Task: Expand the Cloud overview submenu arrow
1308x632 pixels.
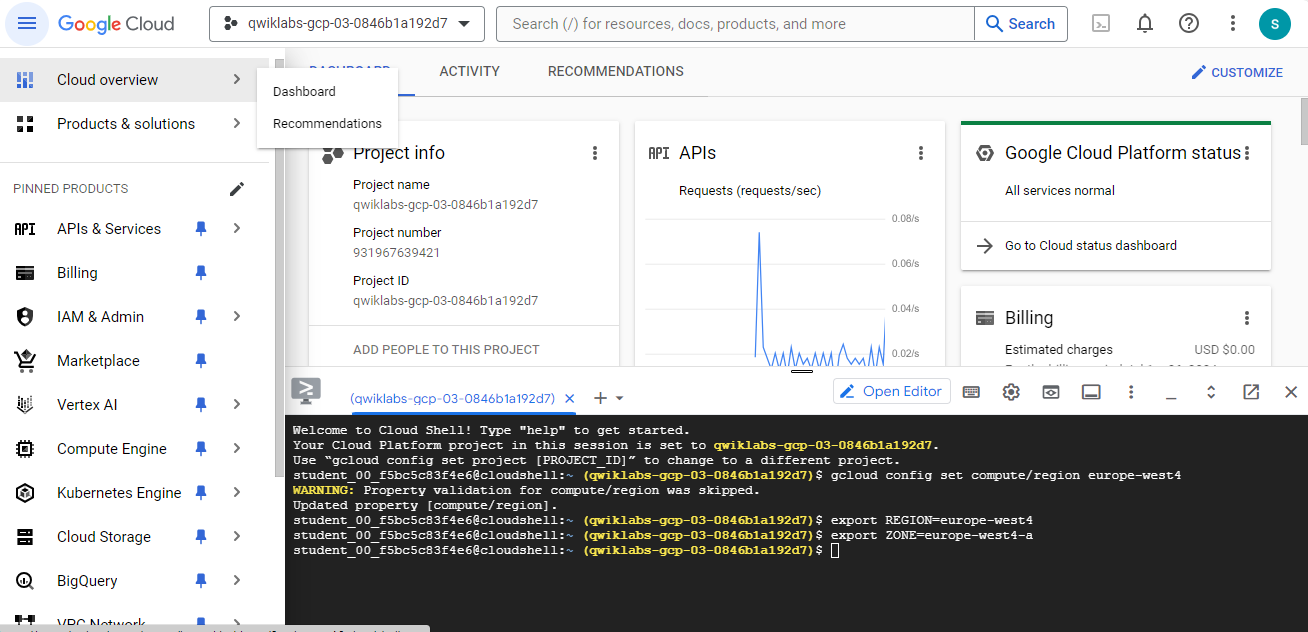Action: [x=237, y=80]
